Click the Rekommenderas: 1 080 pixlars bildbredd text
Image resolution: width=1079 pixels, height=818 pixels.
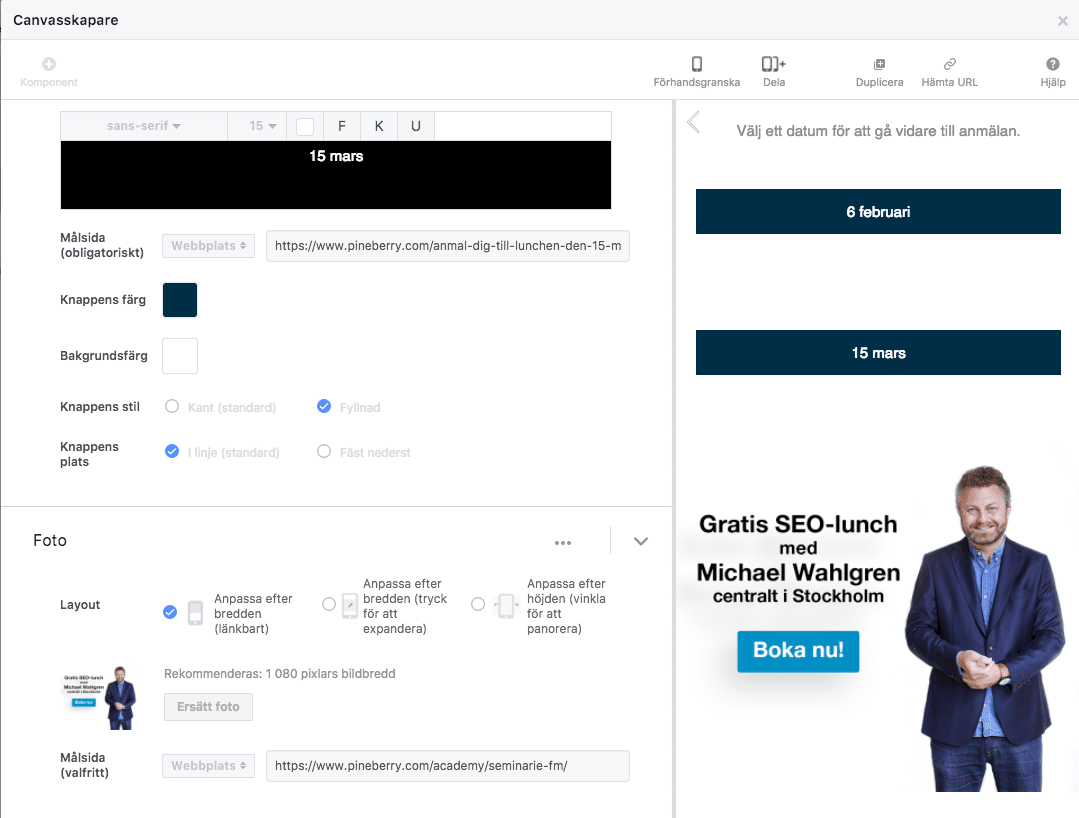[x=279, y=674]
